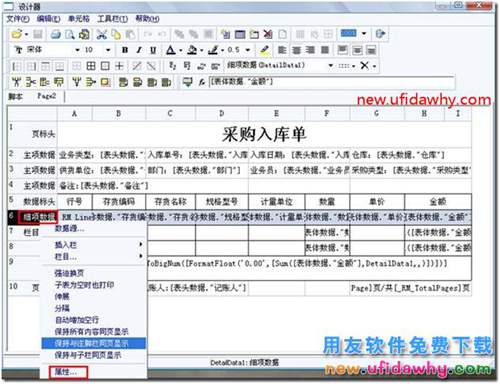Viewport: 500px width, 384px height.
Task: Choose 数据源... in context menu
Action: coord(93,229)
